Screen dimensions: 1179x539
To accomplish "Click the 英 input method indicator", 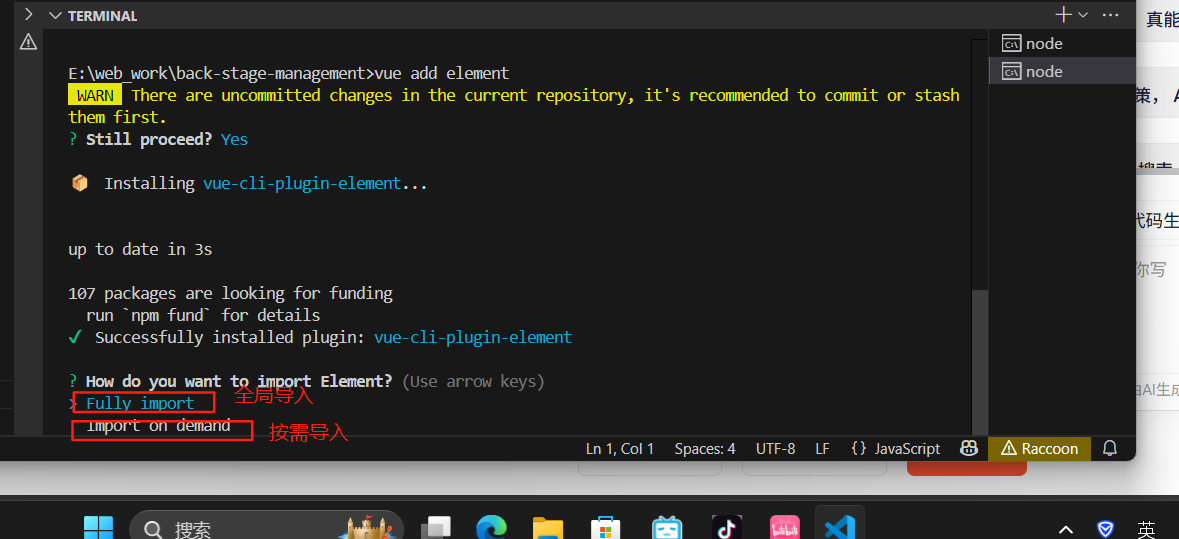I will (1146, 529).
